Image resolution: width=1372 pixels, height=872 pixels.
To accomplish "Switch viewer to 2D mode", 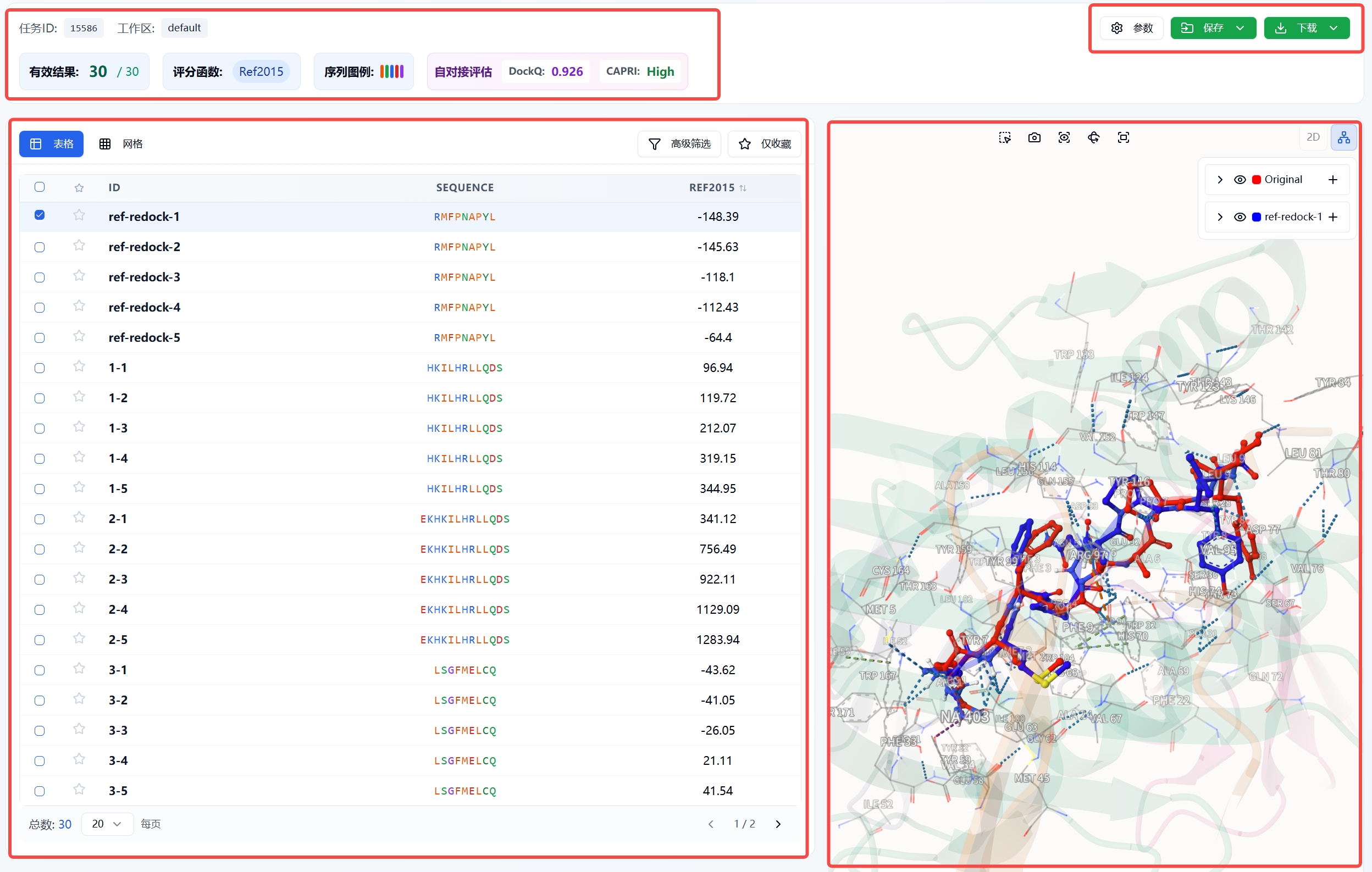I will click(x=1313, y=137).
